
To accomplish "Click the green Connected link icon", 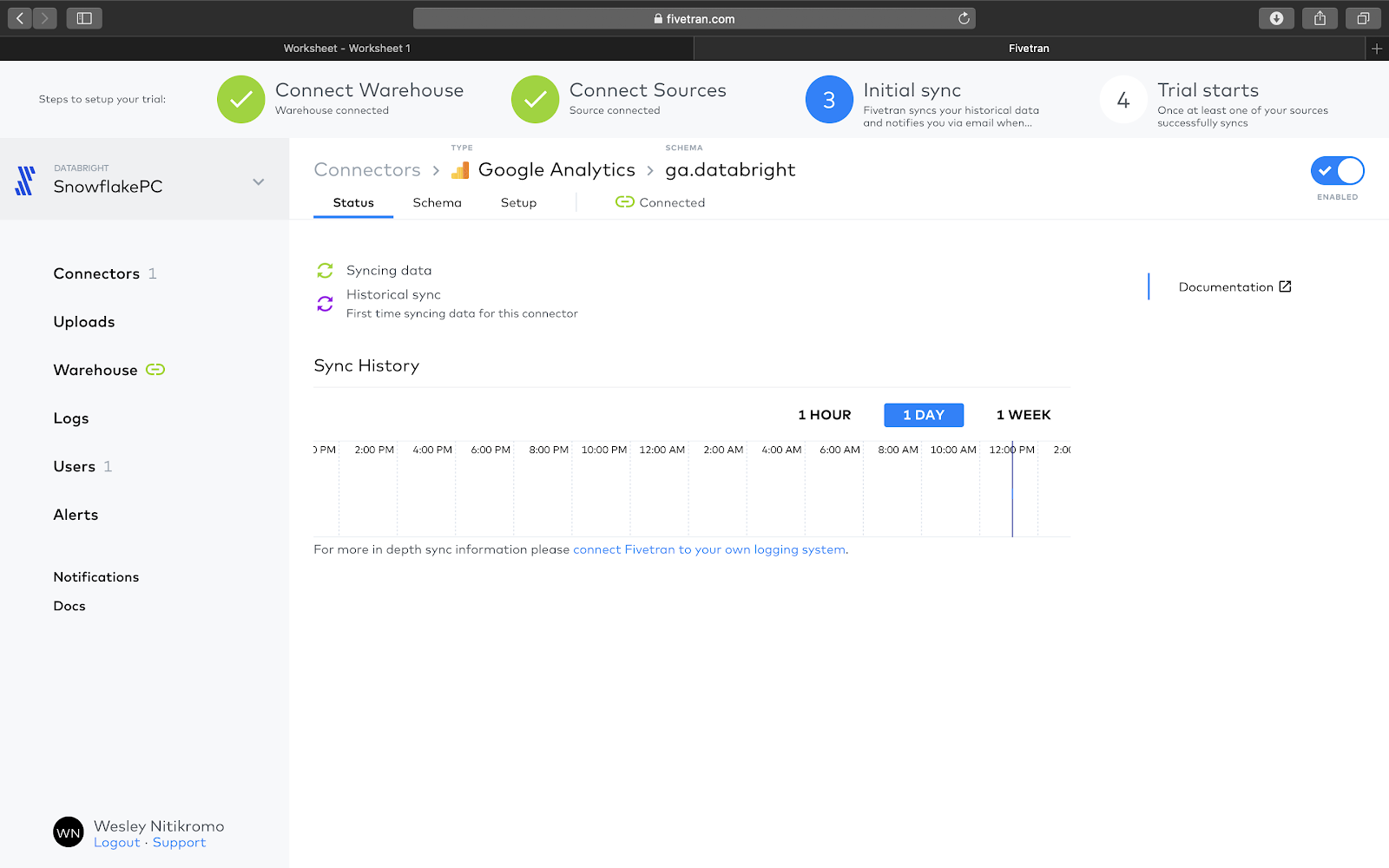I will 625,202.
